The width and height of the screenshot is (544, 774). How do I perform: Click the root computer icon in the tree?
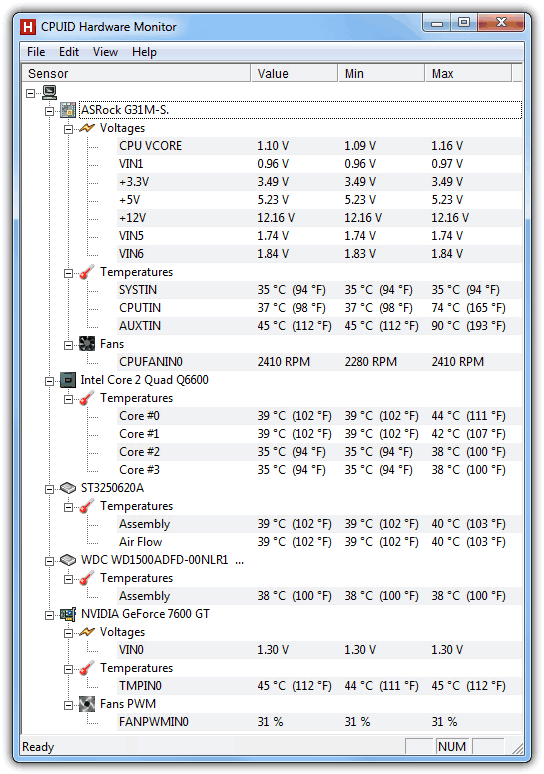[49, 92]
